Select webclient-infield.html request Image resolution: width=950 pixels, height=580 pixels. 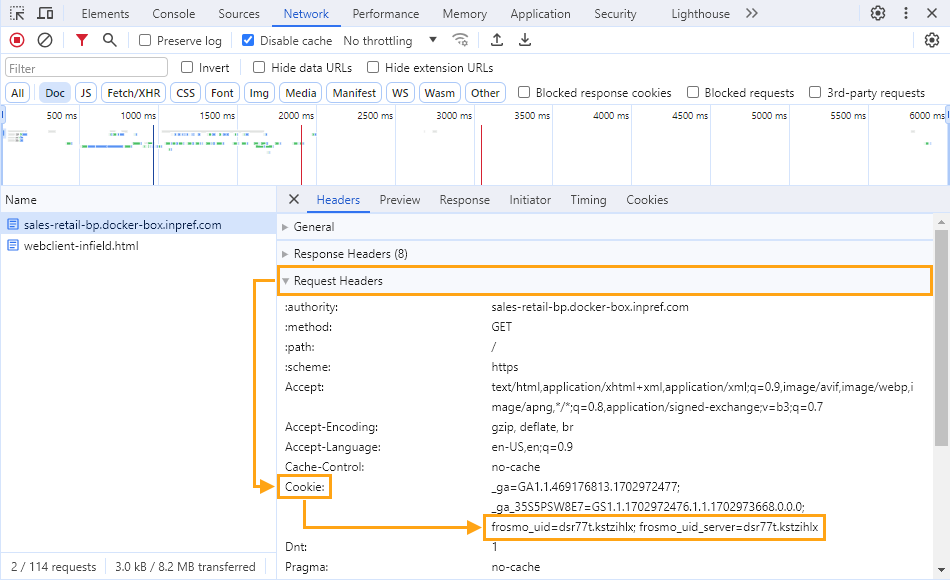tap(80, 246)
